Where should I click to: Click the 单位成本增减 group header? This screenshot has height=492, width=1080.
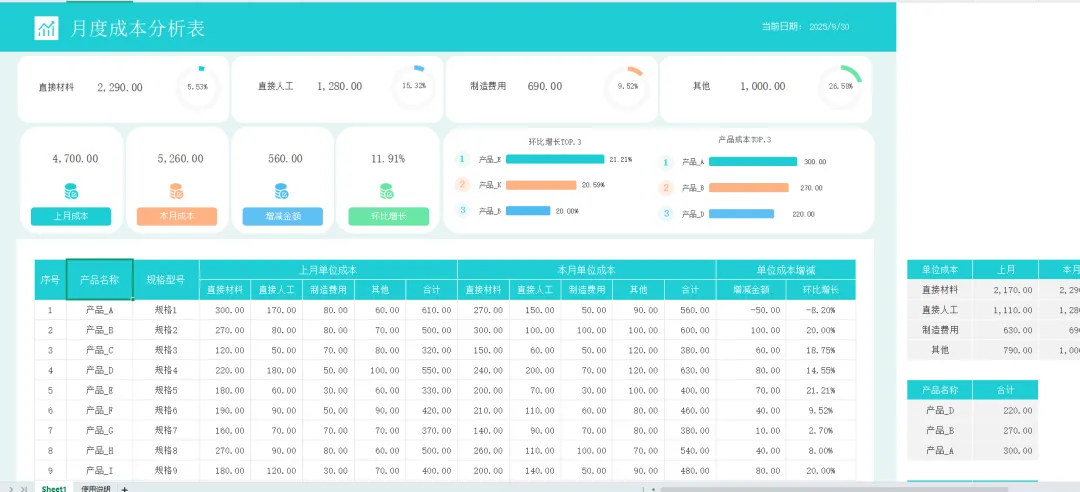pyautogui.click(x=786, y=270)
